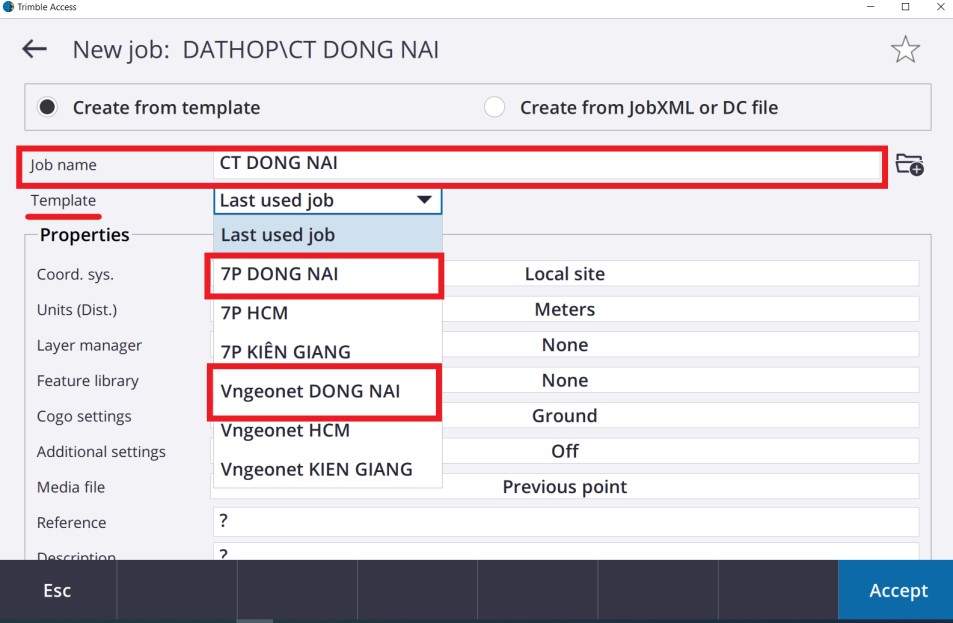This screenshot has width=953, height=623.
Task: Select the Create from template radio button
Action: pyautogui.click(x=47, y=108)
